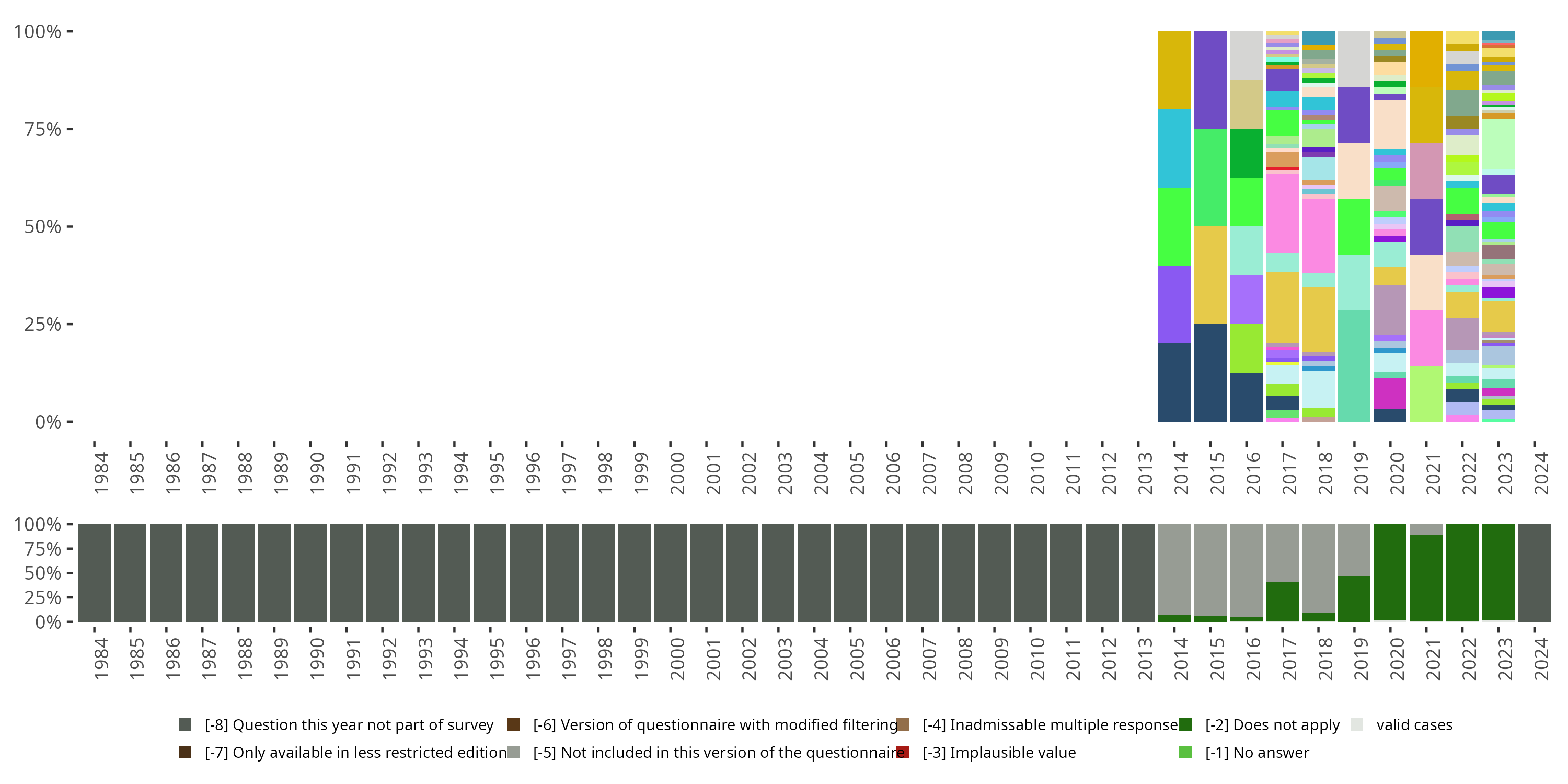Click the 75% y-axis label of top chart
The height and width of the screenshot is (784, 1568).
pyautogui.click(x=43, y=129)
